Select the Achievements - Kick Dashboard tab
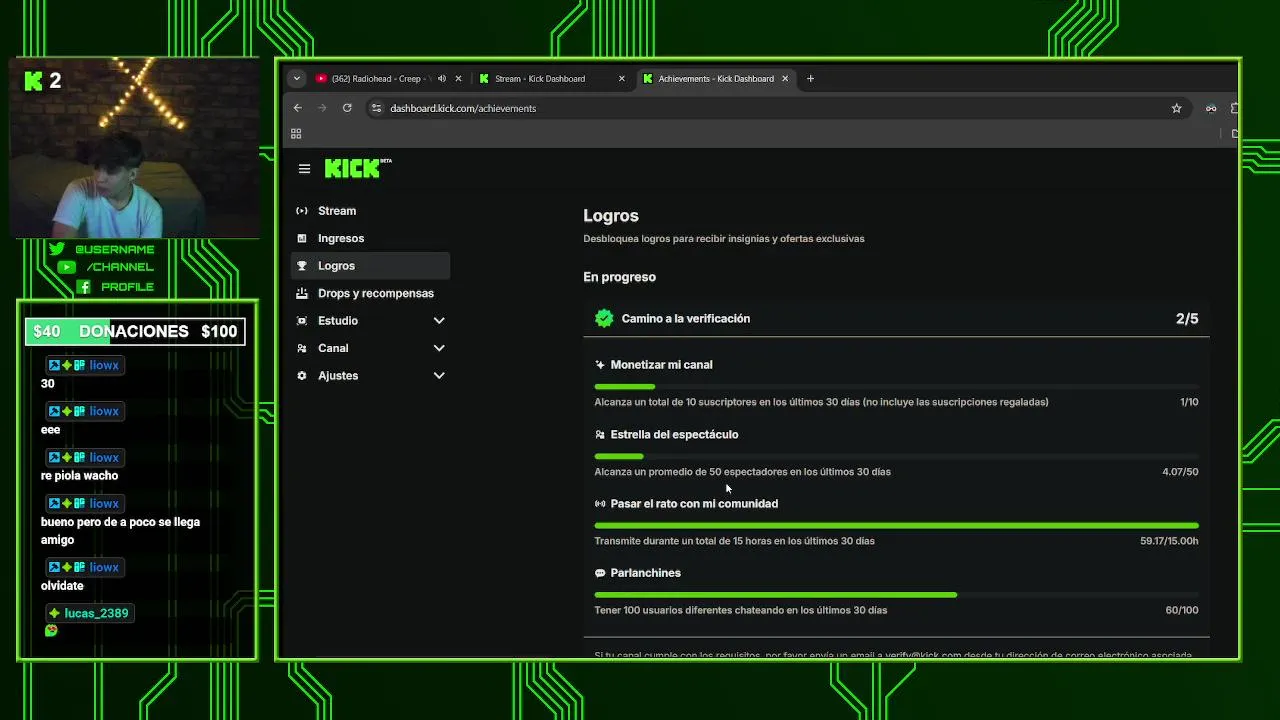 [x=716, y=79]
